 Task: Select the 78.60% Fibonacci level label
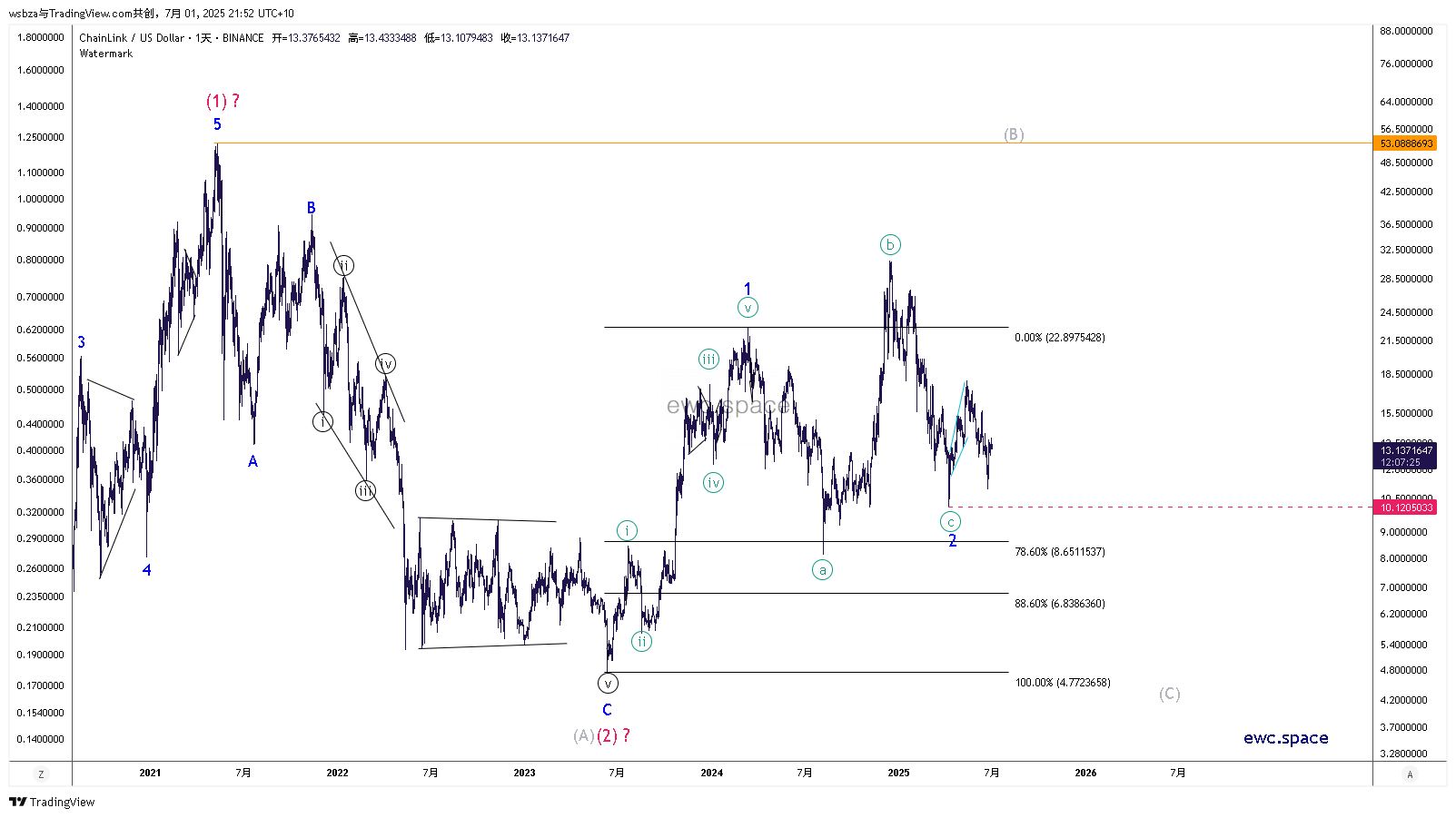pos(1059,552)
